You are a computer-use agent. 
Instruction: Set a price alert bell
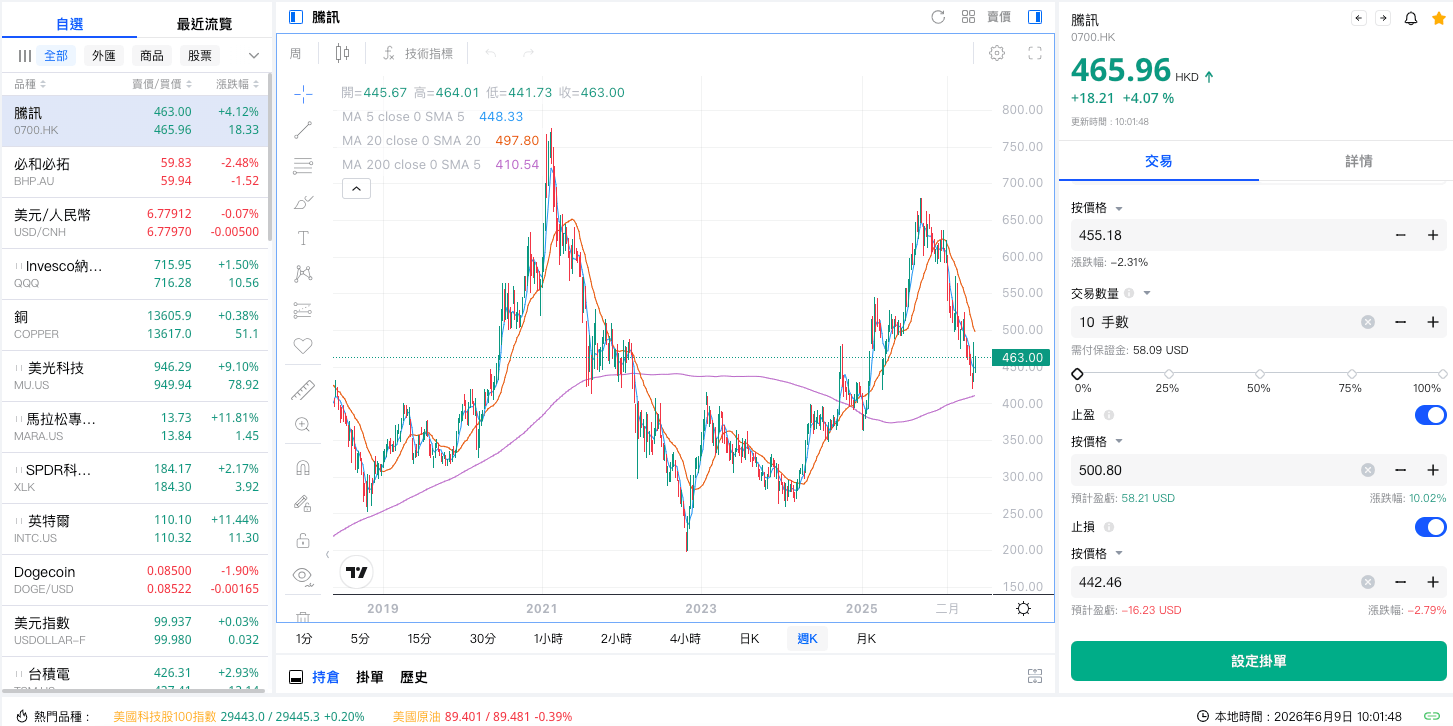coord(1411,18)
